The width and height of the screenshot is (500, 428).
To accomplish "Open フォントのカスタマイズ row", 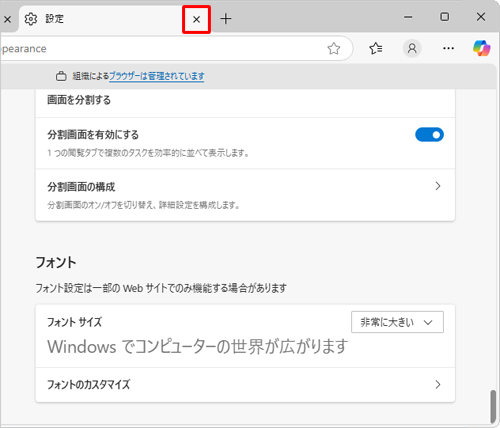I will (245, 385).
